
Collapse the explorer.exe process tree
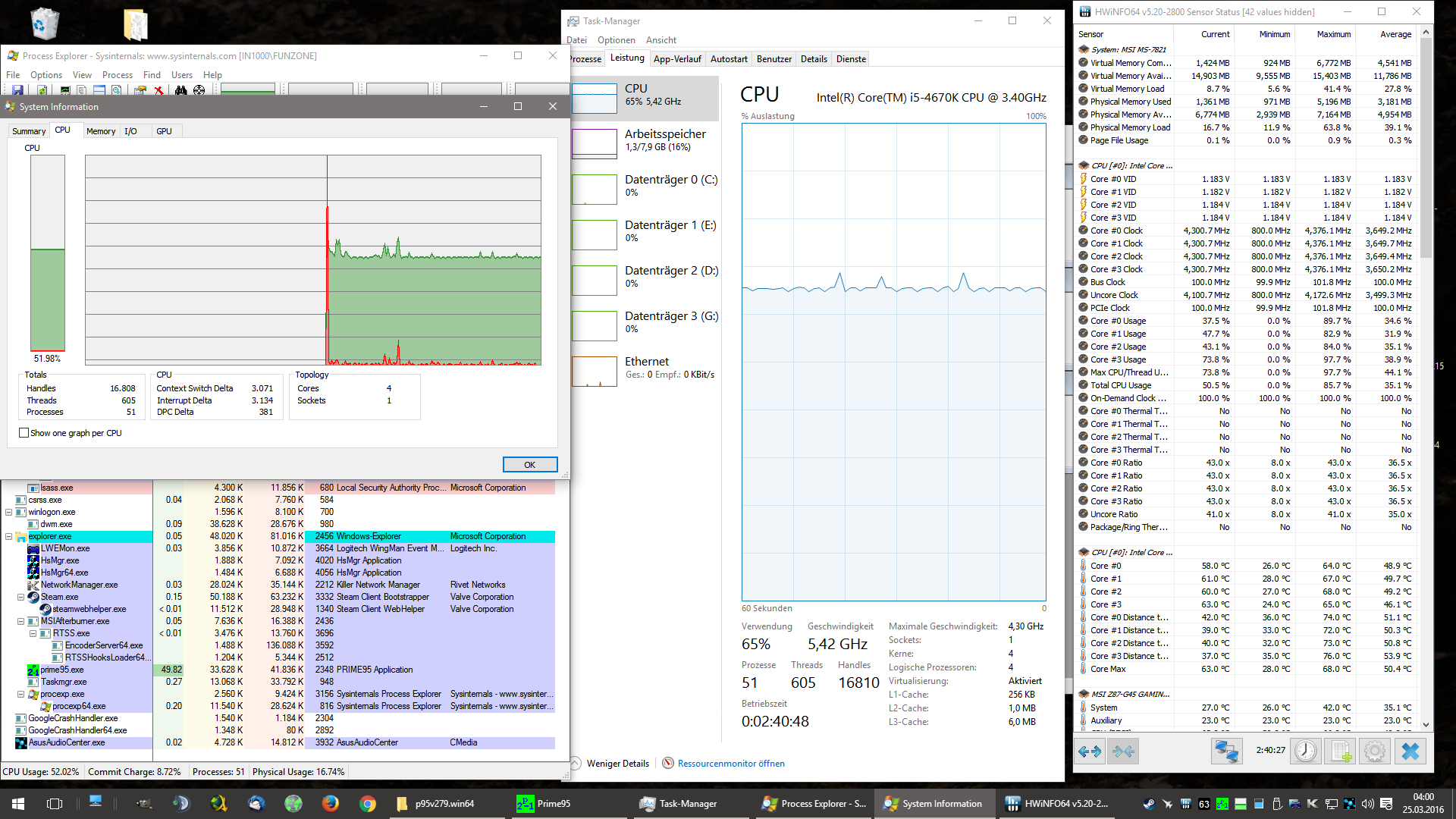(x=9, y=536)
